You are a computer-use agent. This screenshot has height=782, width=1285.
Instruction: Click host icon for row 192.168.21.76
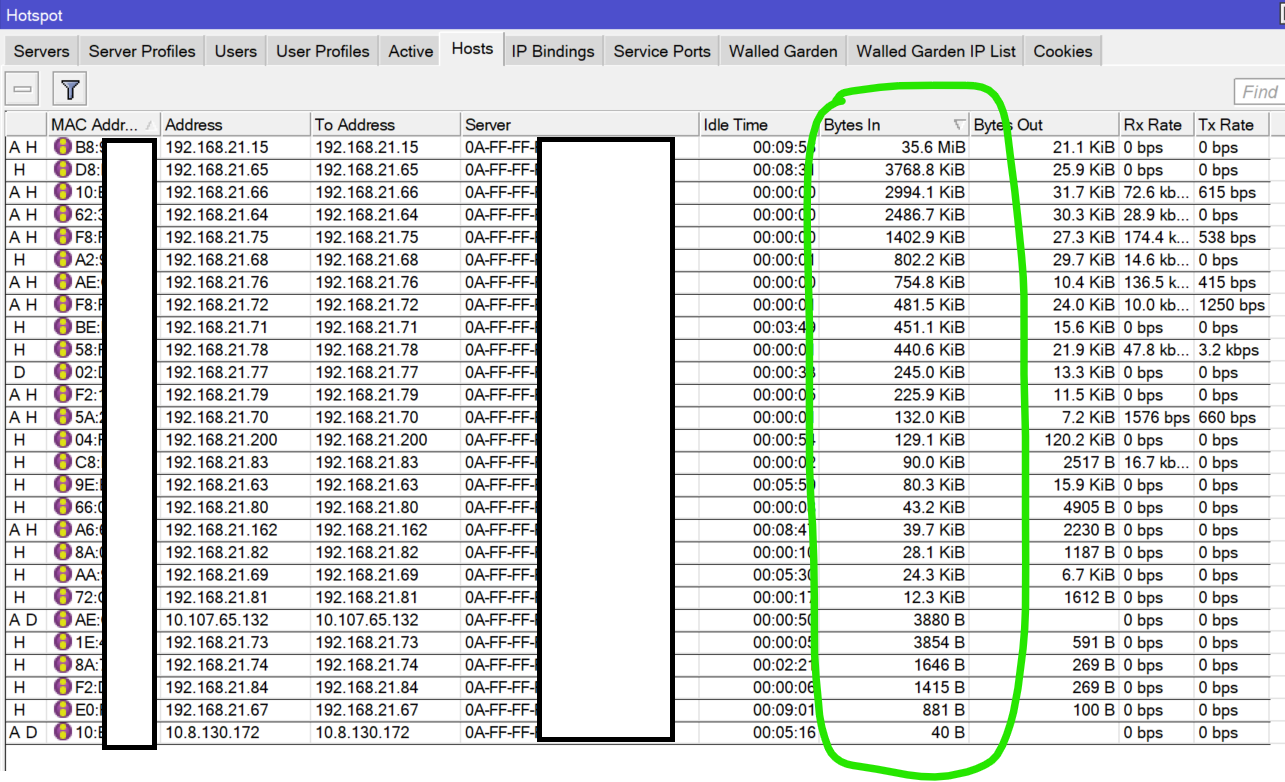62,282
